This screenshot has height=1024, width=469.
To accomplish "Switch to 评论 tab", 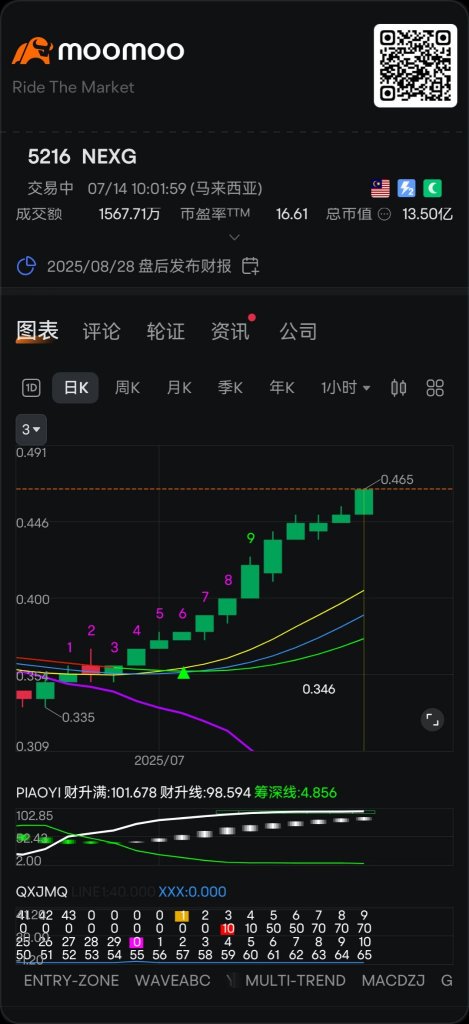I will tap(101, 331).
